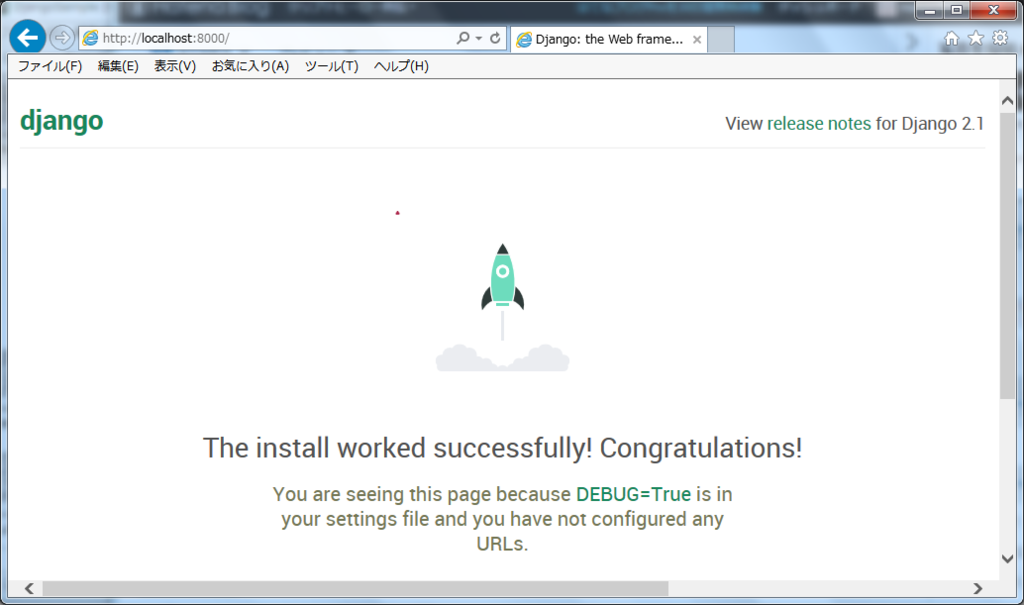The height and width of the screenshot is (605, 1024).
Task: Open Favorites with the star icon
Action: point(976,39)
